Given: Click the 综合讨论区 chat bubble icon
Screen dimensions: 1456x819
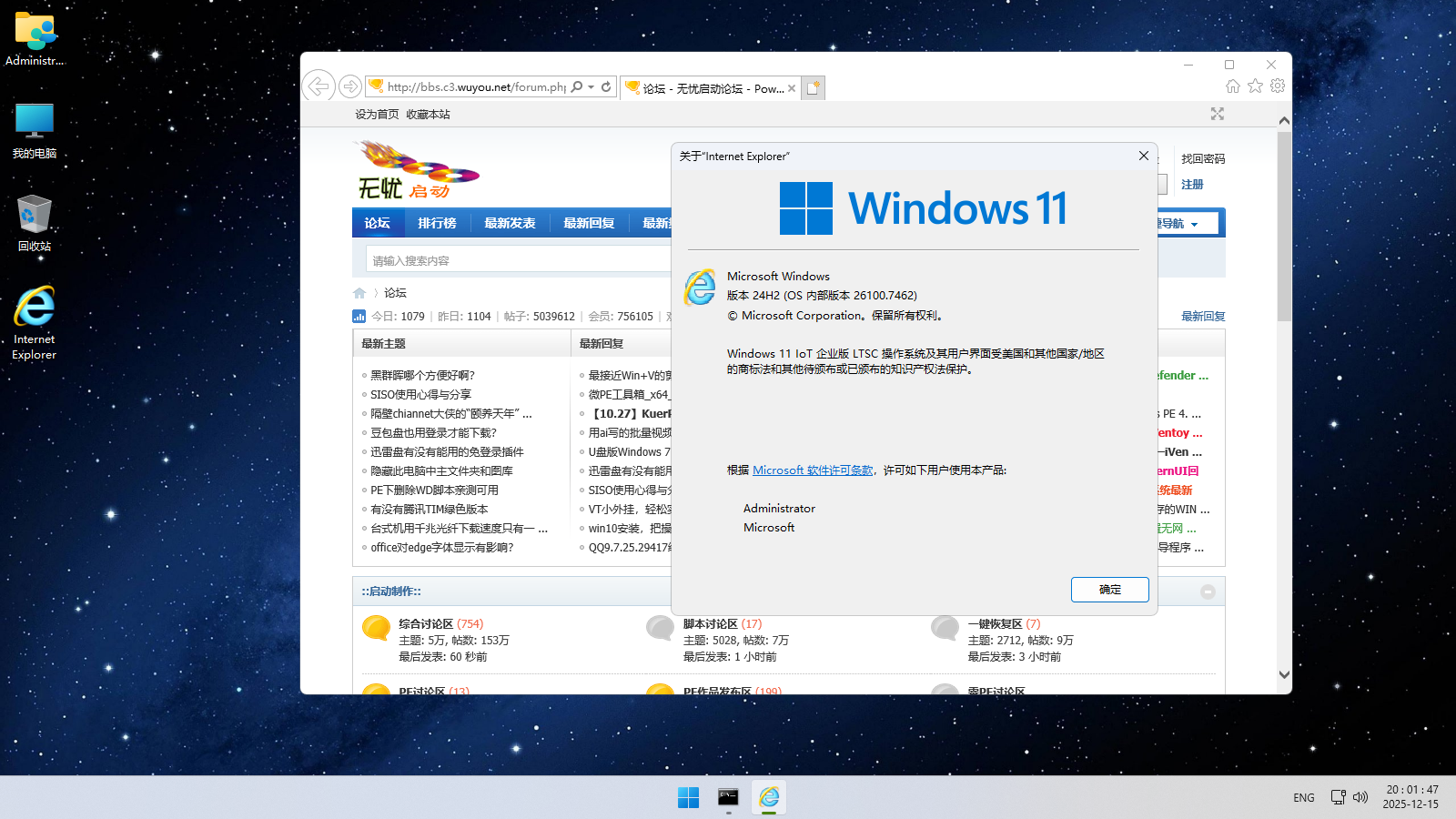Looking at the screenshot, I should pyautogui.click(x=377, y=628).
